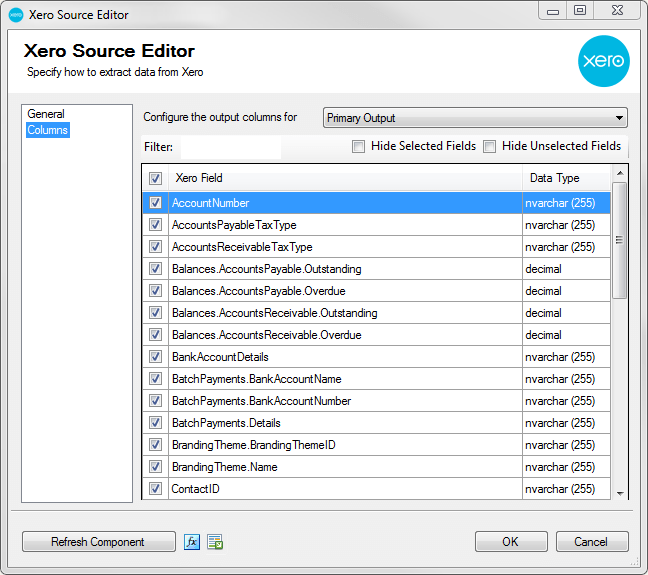648x575 pixels.
Task: Uncheck the ContactID checkbox
Action: 155,489
